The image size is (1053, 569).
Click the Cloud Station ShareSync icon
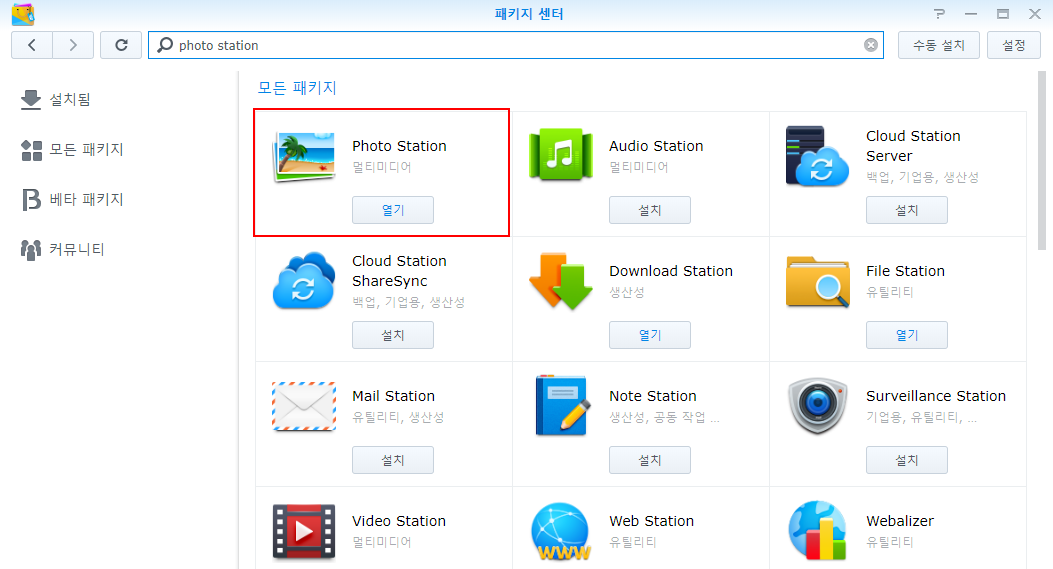click(304, 281)
